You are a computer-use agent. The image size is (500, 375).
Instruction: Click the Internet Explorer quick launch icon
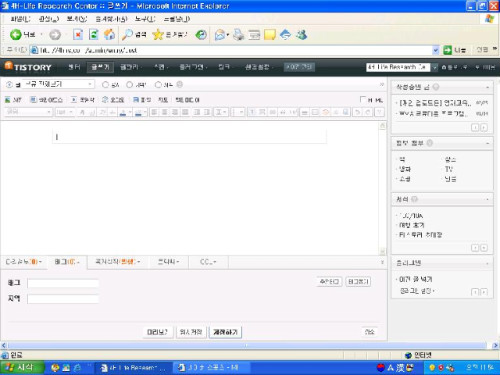[x=77, y=368]
